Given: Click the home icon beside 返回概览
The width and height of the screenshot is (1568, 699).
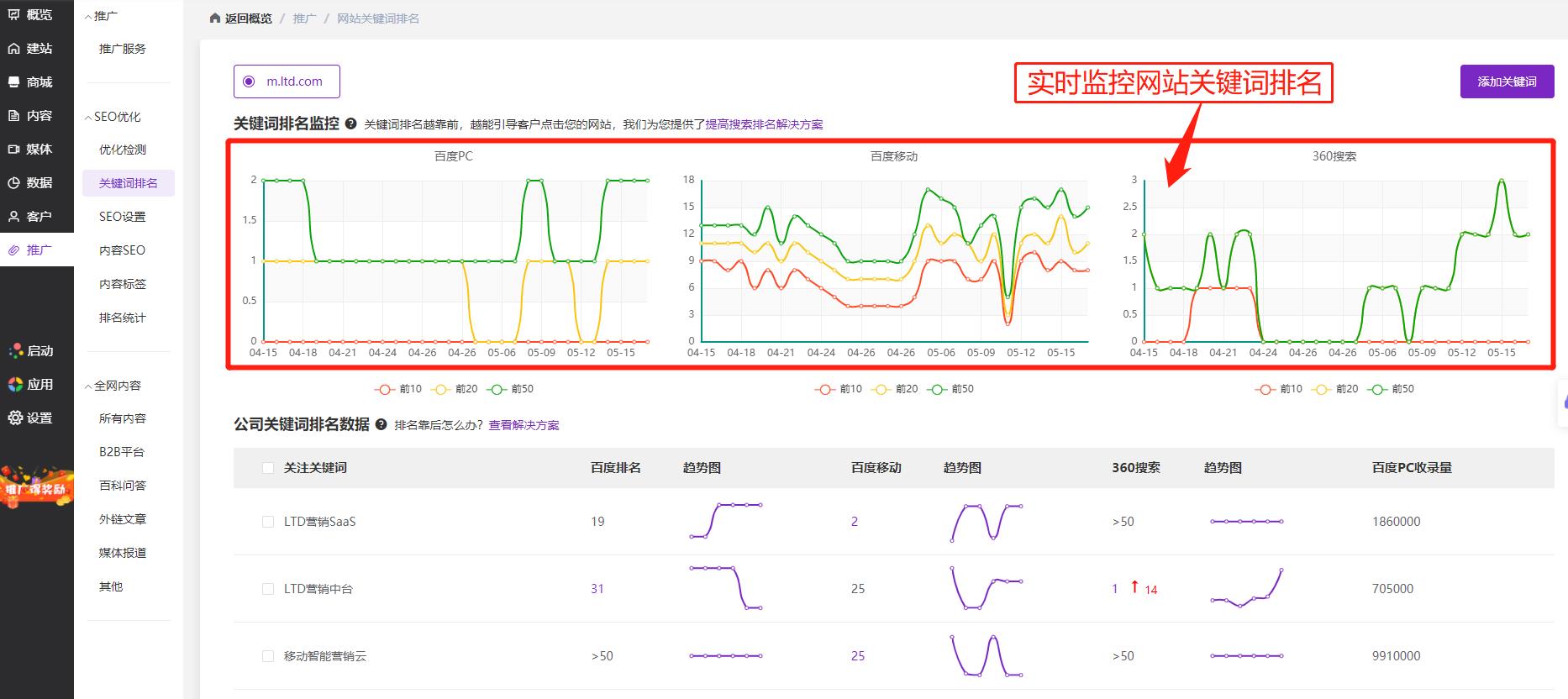Looking at the screenshot, I should (x=215, y=18).
